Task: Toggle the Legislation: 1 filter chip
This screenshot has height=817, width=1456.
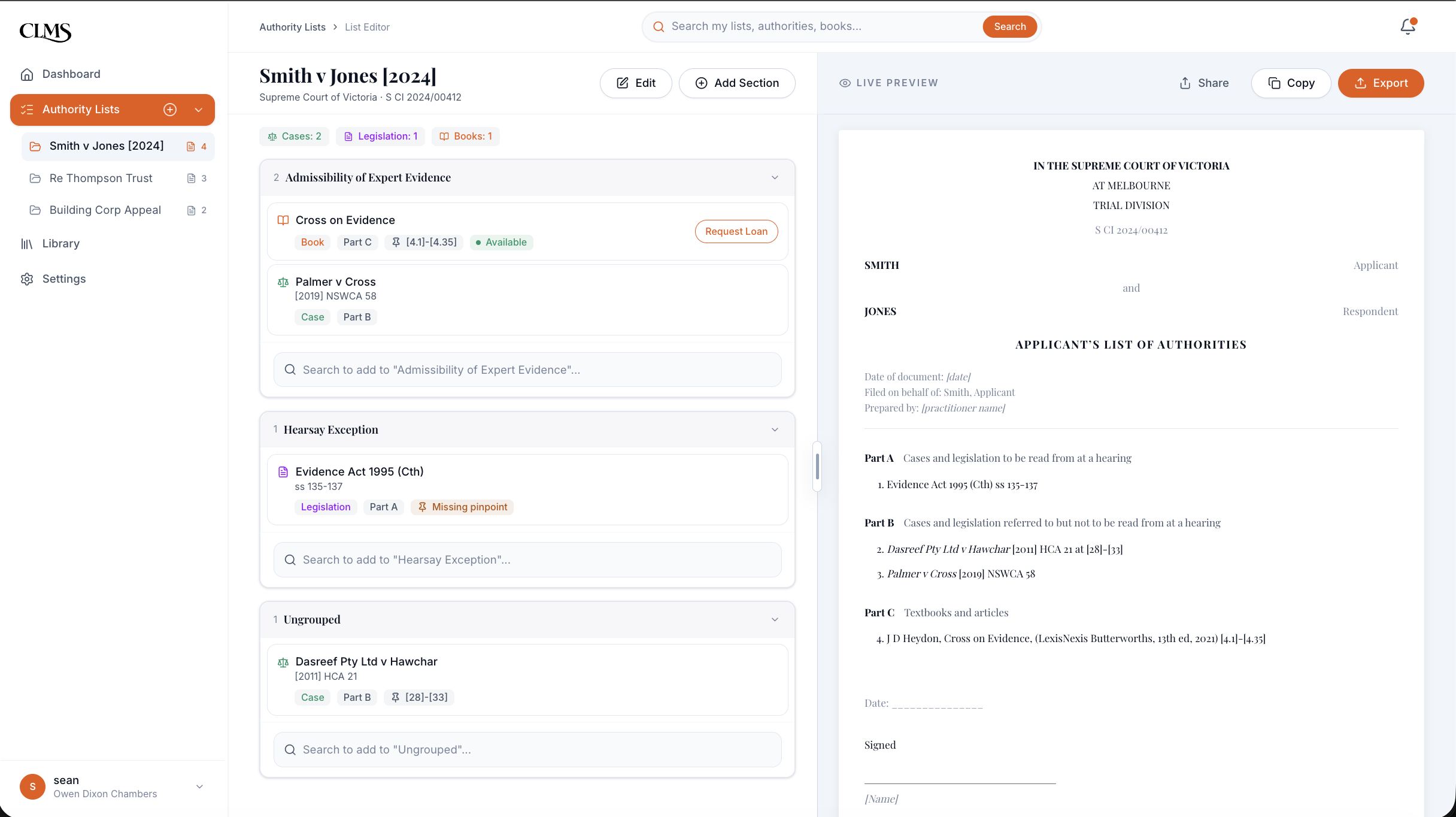Action: 380,136
